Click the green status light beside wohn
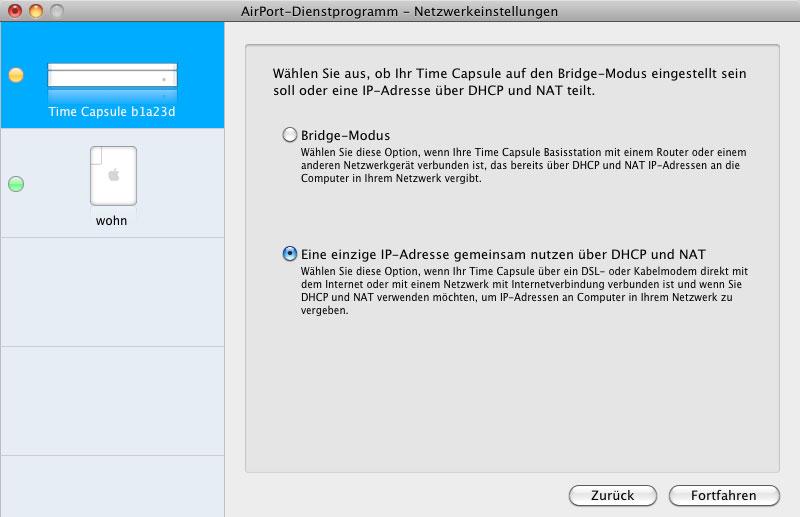 [16, 184]
